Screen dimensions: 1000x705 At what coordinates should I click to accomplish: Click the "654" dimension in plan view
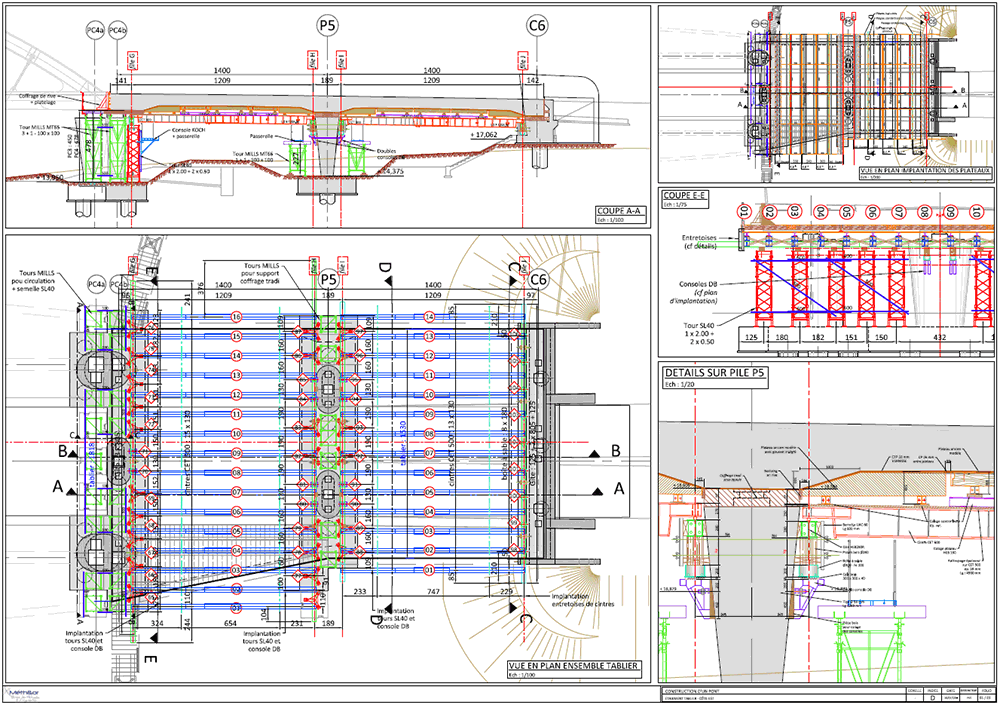pyautogui.click(x=230, y=623)
